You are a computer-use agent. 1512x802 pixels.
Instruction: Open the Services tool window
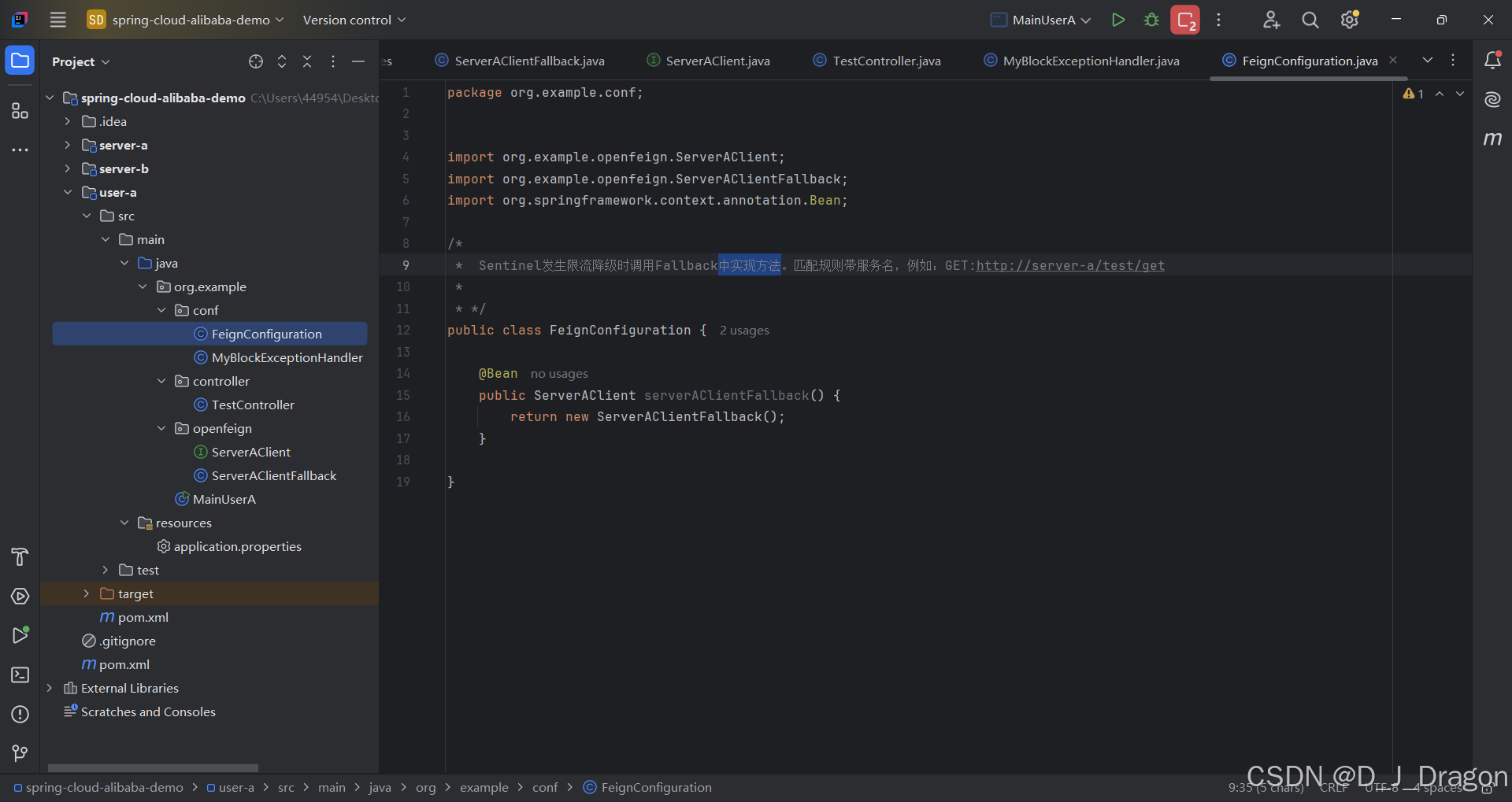point(20,597)
